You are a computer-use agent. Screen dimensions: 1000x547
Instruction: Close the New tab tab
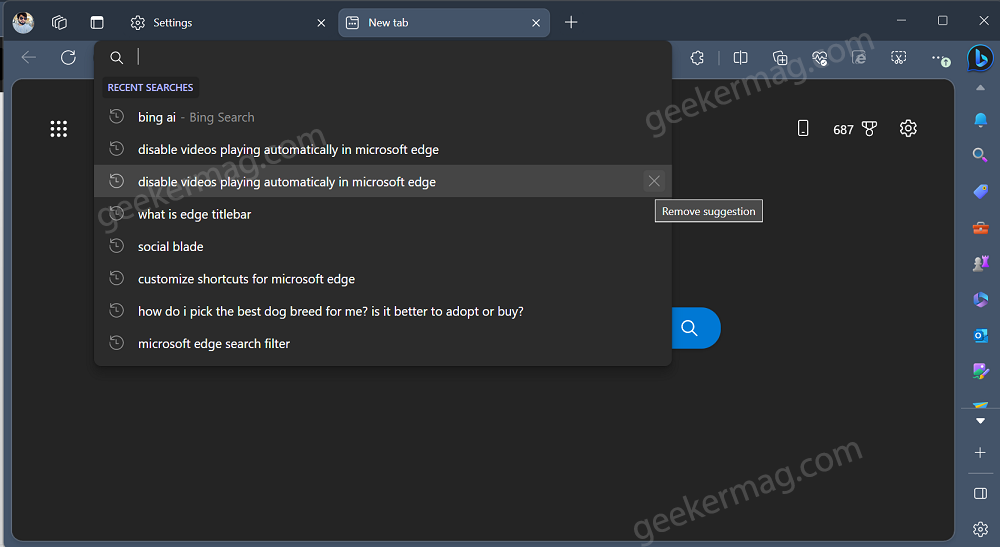pyautogui.click(x=536, y=23)
